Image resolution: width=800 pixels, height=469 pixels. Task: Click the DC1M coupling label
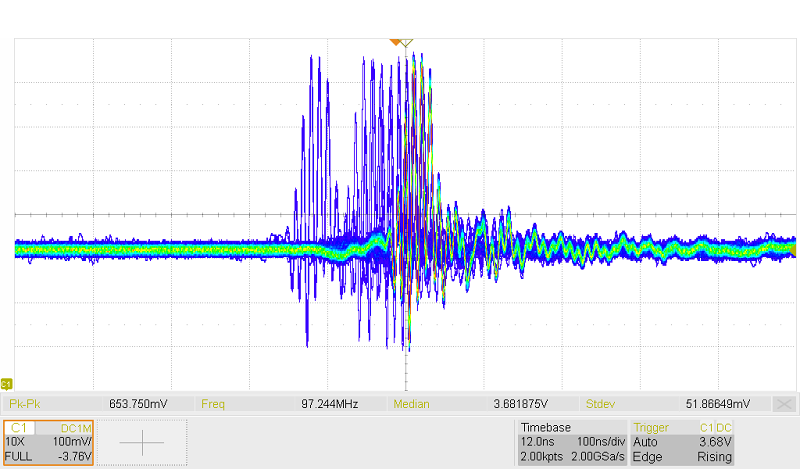76,428
